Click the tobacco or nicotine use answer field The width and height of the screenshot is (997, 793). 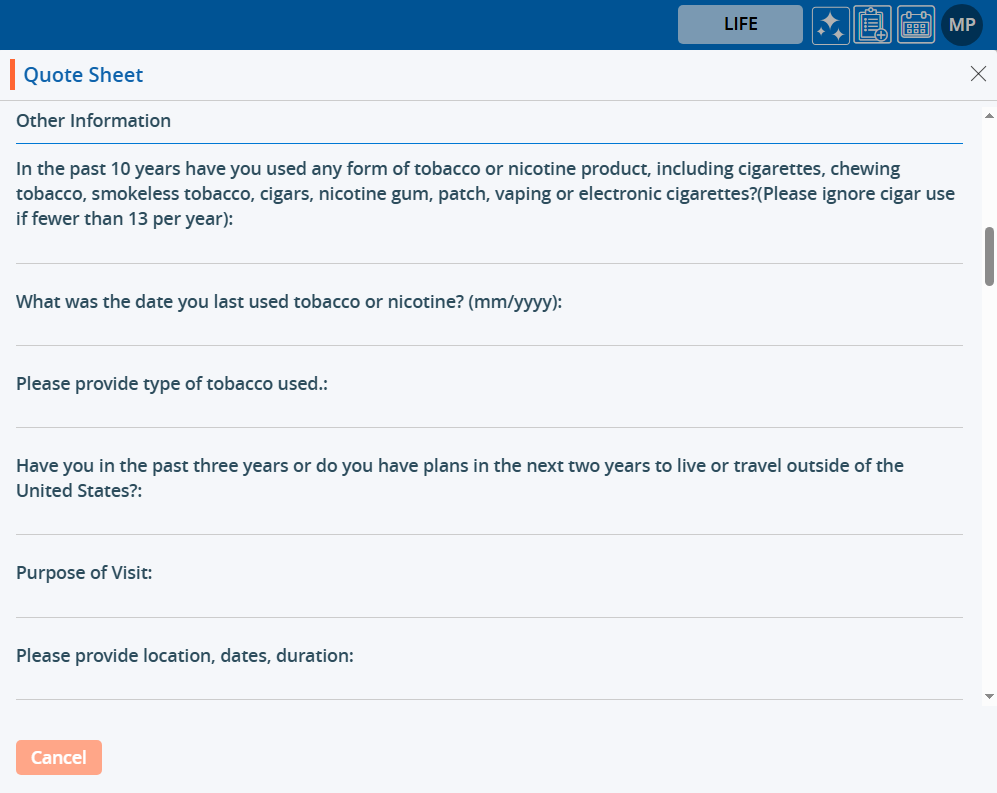[489, 248]
